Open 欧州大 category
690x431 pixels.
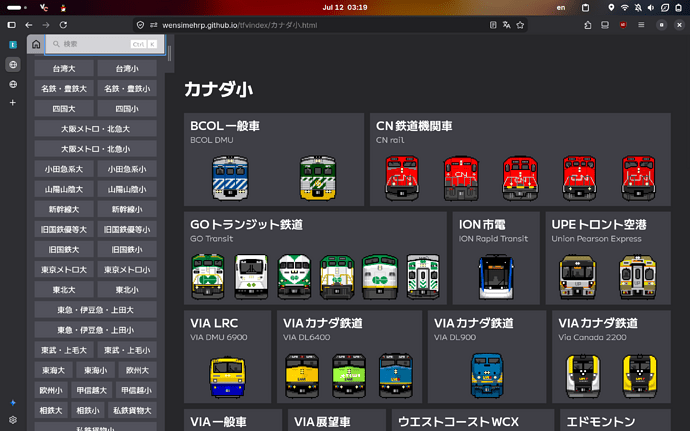pos(137,370)
